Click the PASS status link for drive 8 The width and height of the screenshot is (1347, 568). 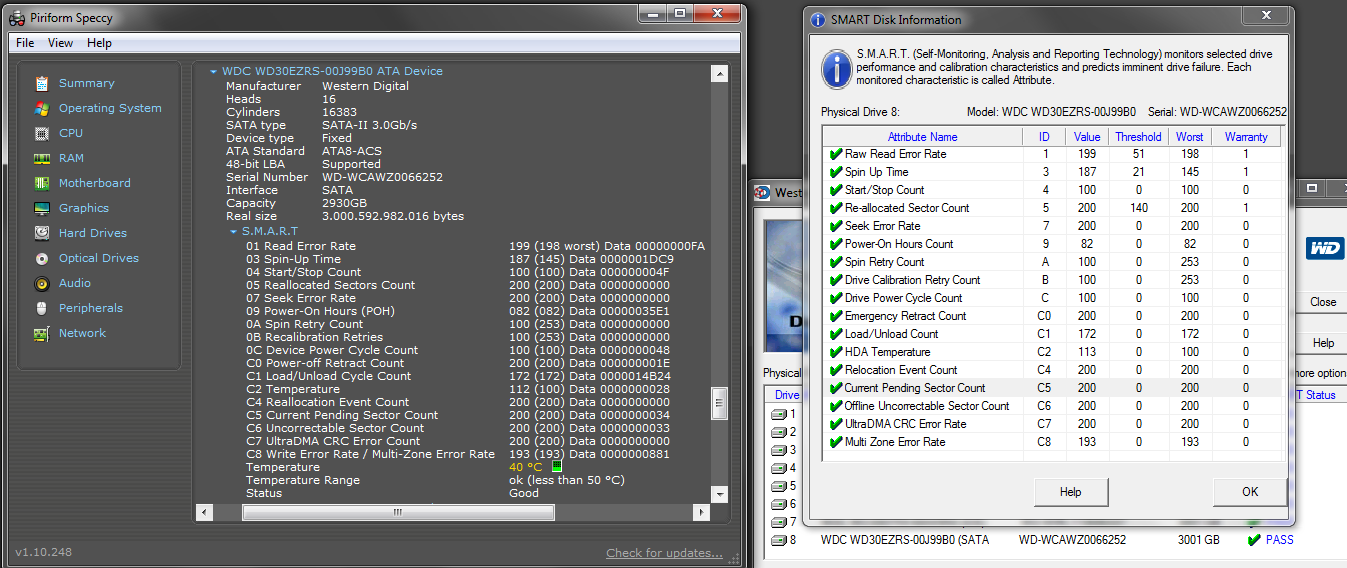(1280, 540)
